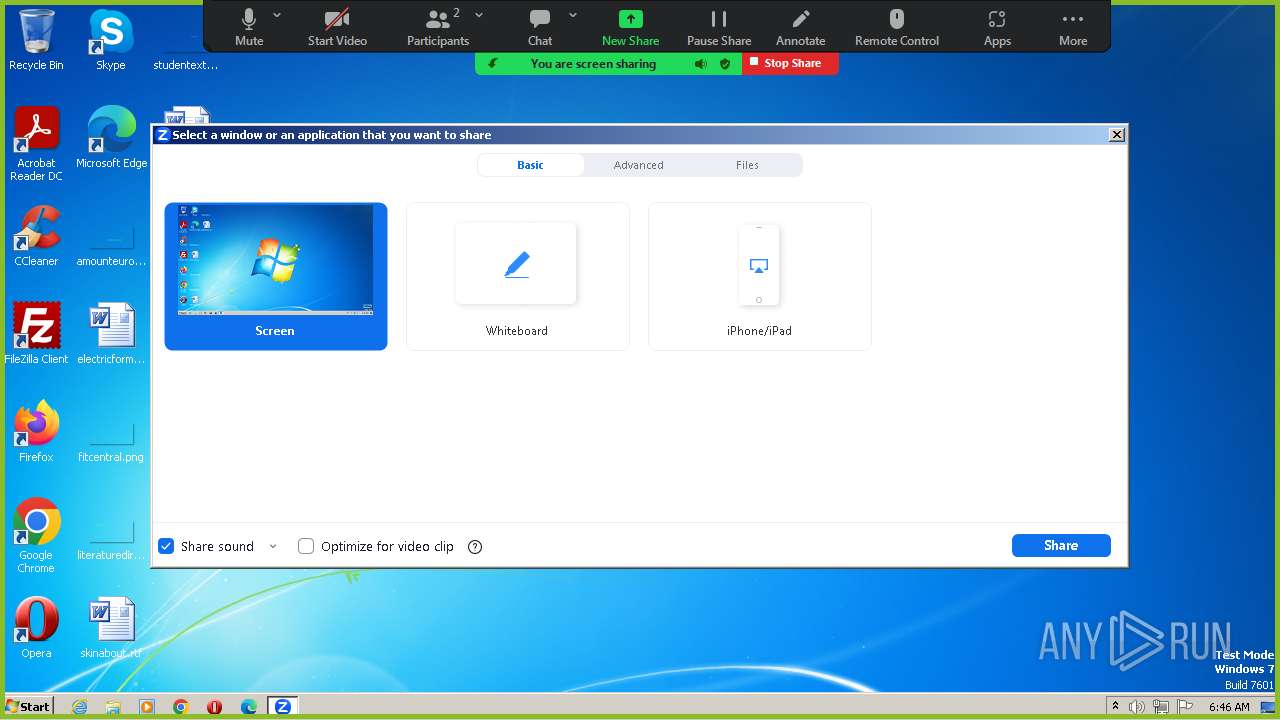Open the Chat panel
The image size is (1280, 720).
tap(540, 27)
